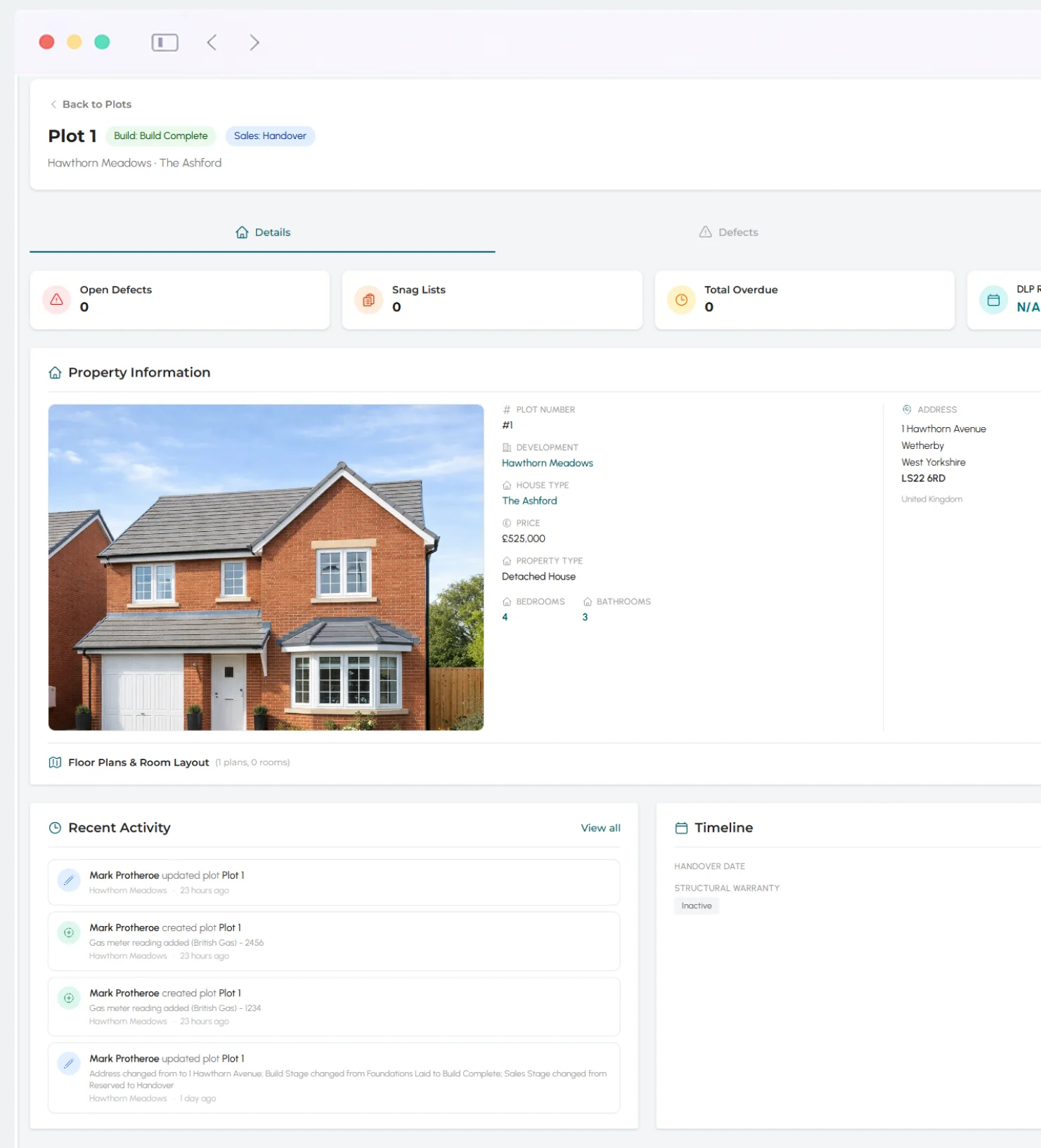Click the Recent Activity clock icon

55,828
